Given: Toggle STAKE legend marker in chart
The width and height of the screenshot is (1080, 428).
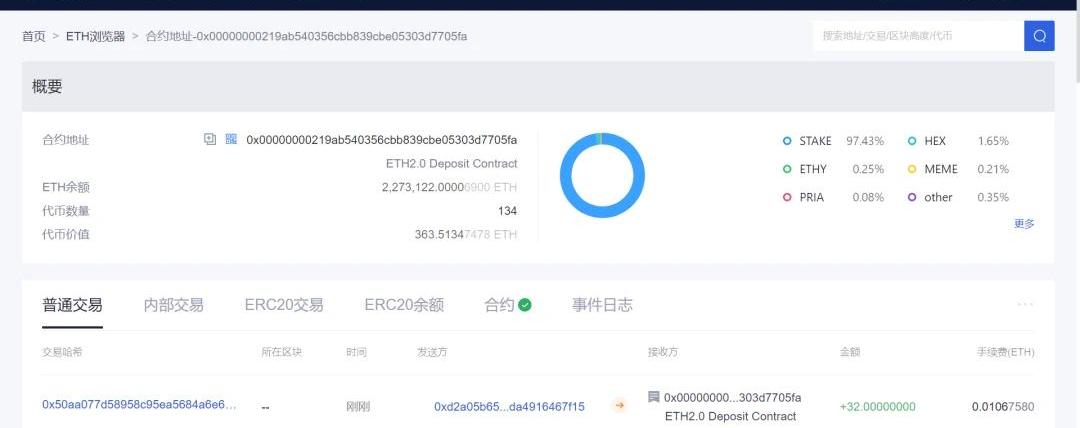Looking at the screenshot, I should pos(788,142).
